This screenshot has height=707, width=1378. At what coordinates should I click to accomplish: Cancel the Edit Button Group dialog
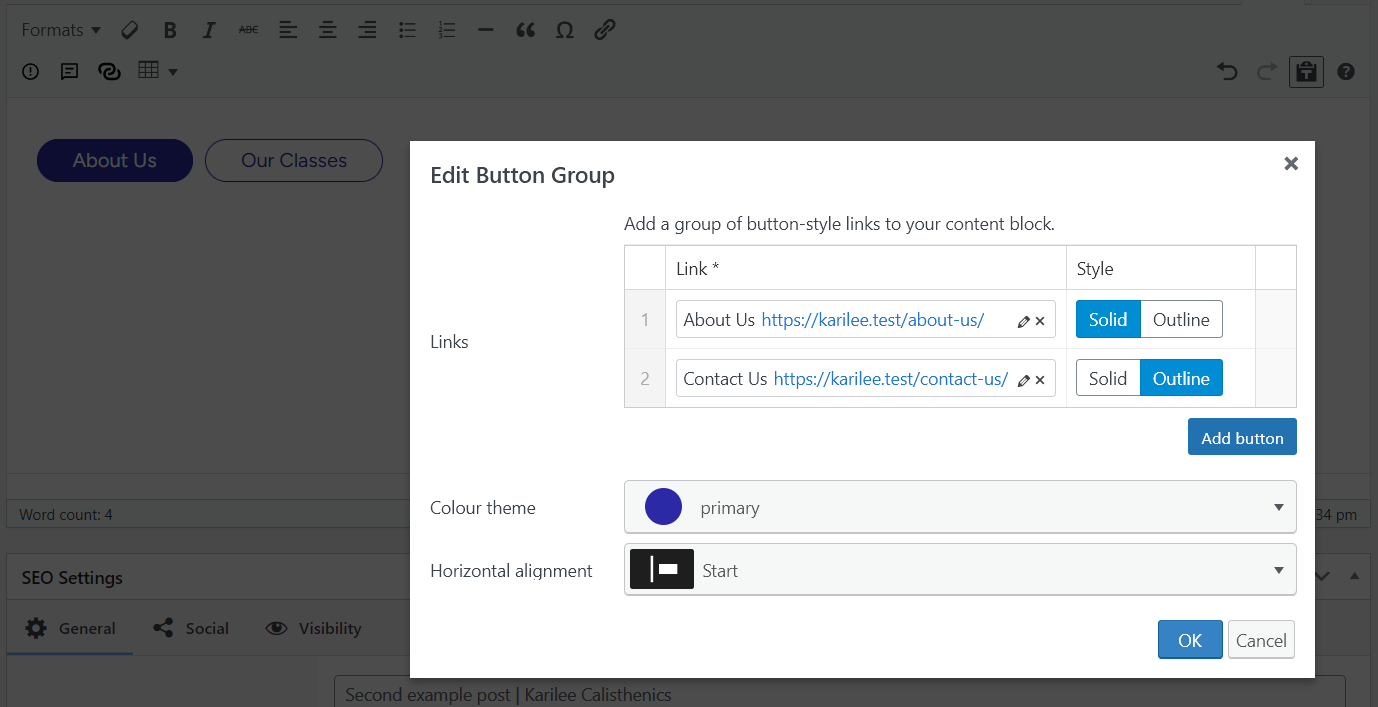pyautogui.click(x=1261, y=640)
